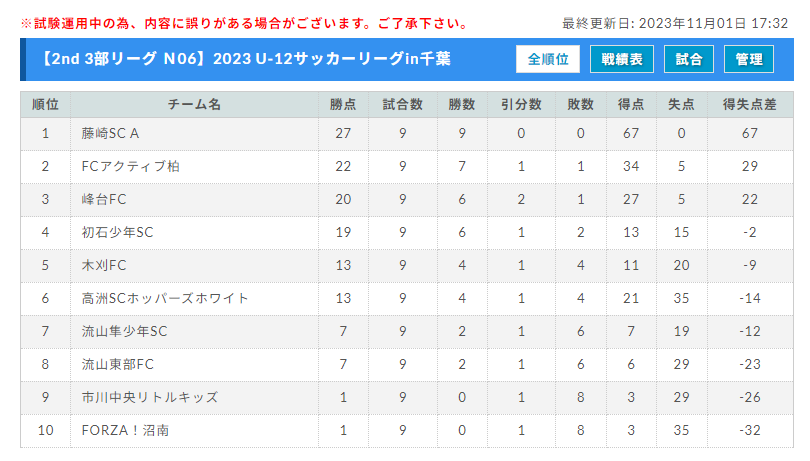Viewport: 810px width, 461px height.
Task: Click the 試合数 column header
Action: tap(402, 104)
